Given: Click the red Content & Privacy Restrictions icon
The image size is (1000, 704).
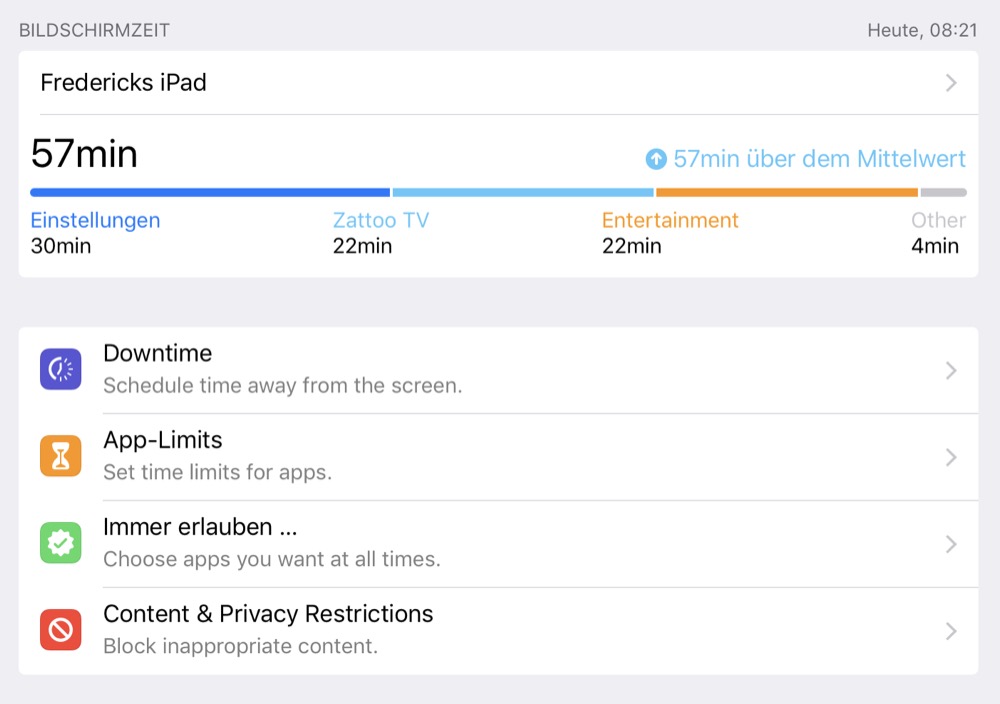Looking at the screenshot, I should 60,631.
